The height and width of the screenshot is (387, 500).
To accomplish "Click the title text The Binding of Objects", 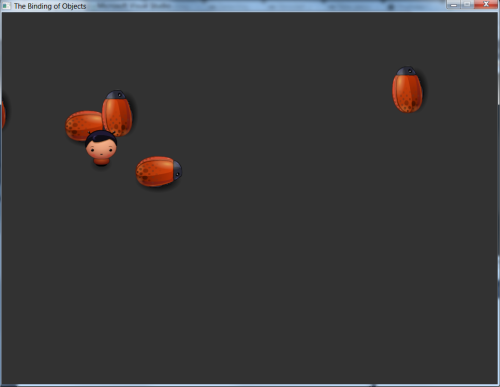I will point(50,6).
